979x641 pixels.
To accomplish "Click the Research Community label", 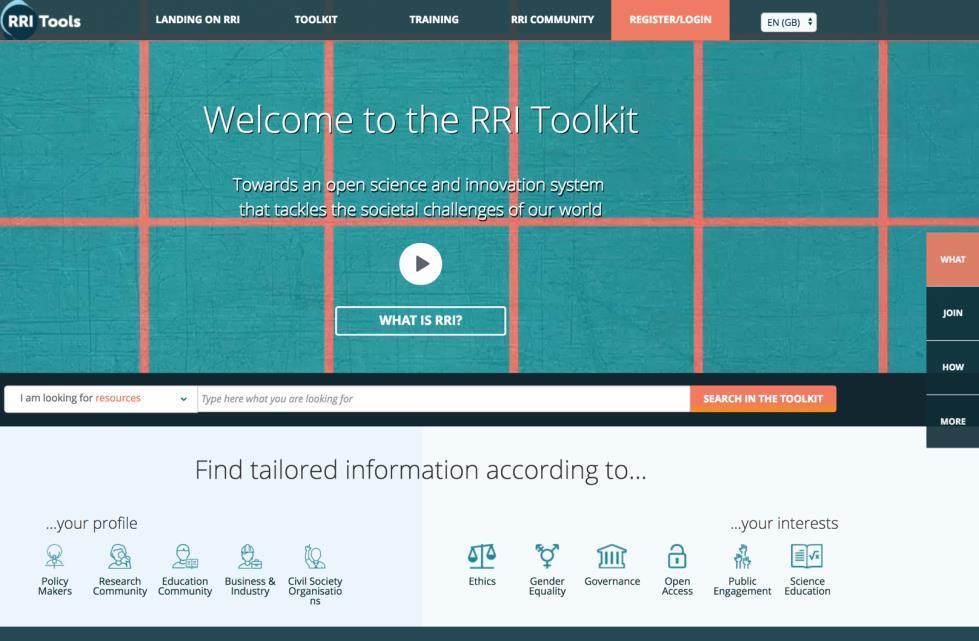I will [120, 586].
